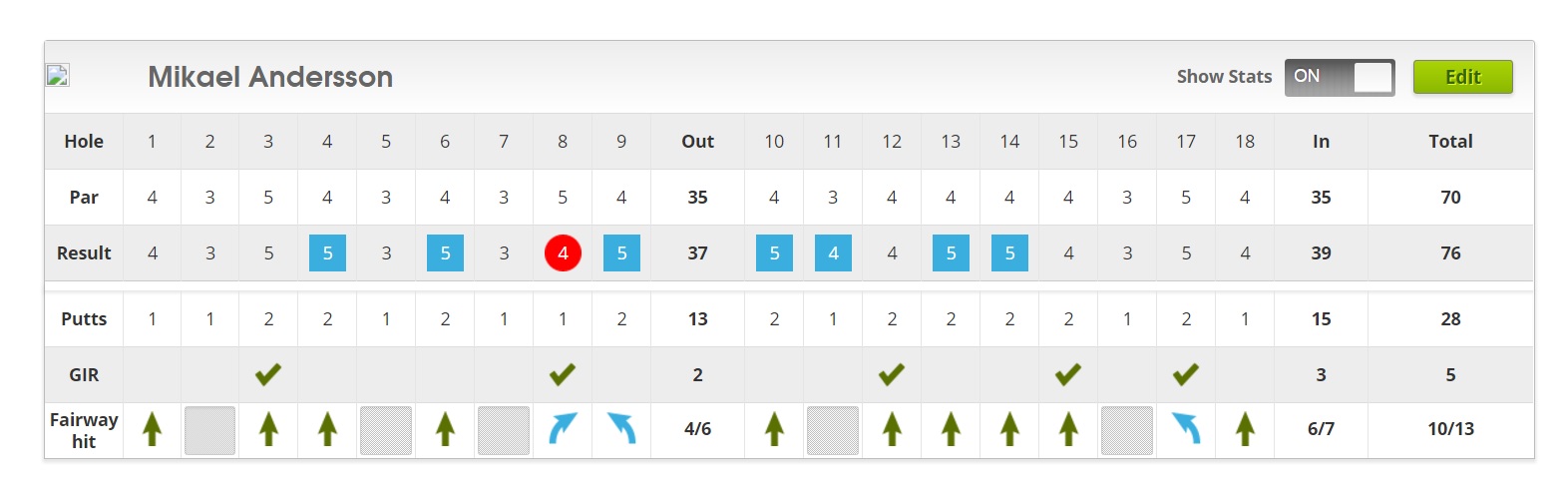
Task: Click the green fairway arrow for hole 18
Action: pos(1245,428)
